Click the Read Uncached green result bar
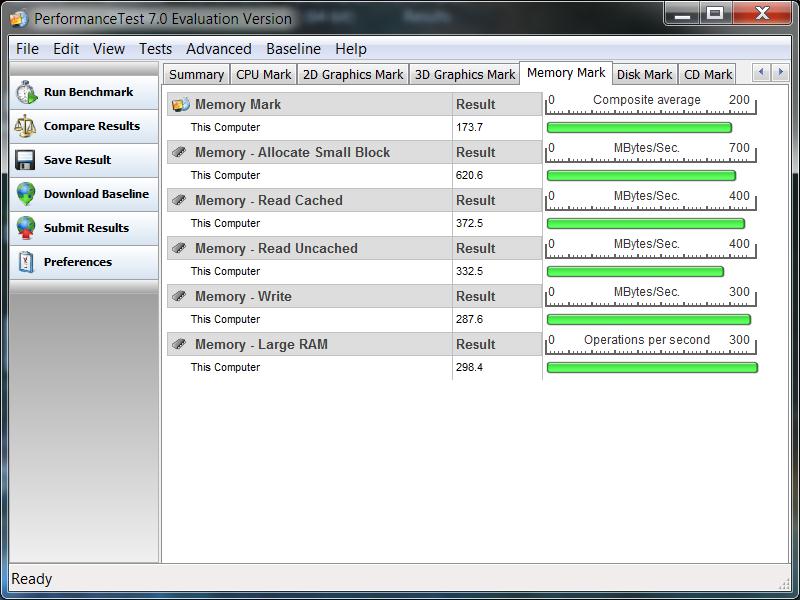This screenshot has width=800, height=600. pos(635,271)
